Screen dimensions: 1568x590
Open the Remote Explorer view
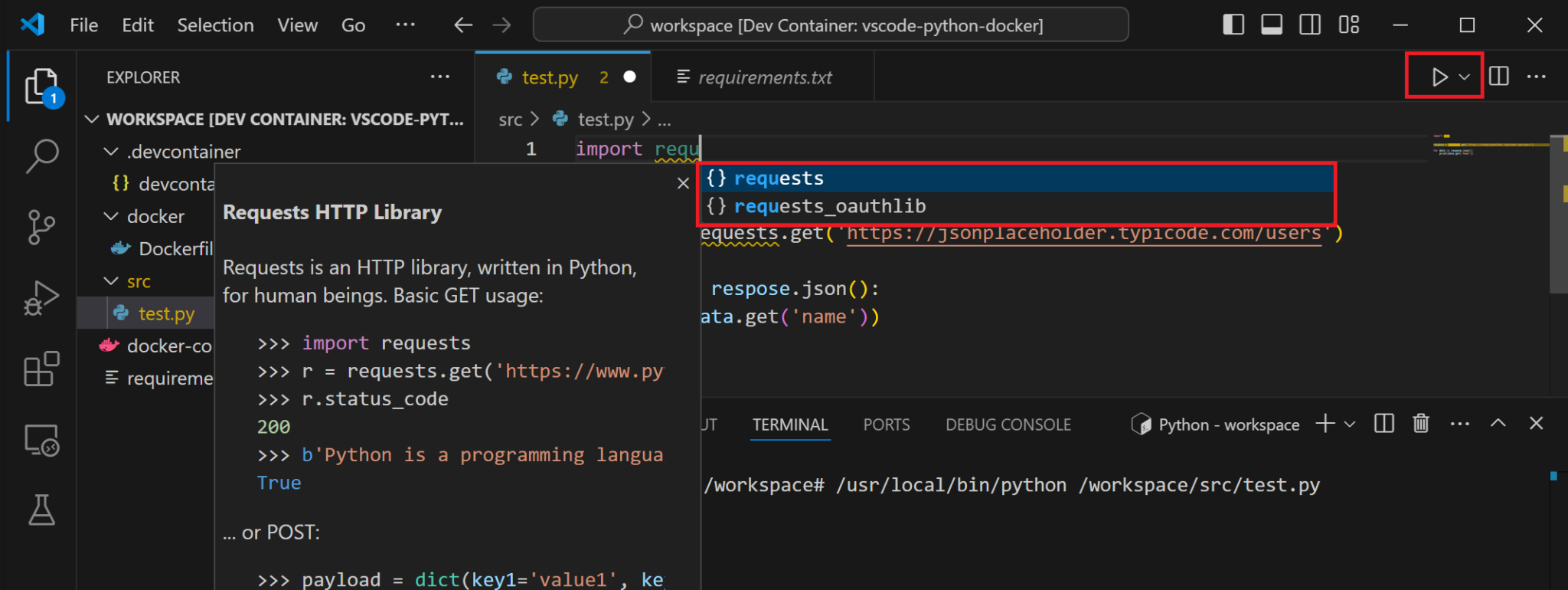41,440
